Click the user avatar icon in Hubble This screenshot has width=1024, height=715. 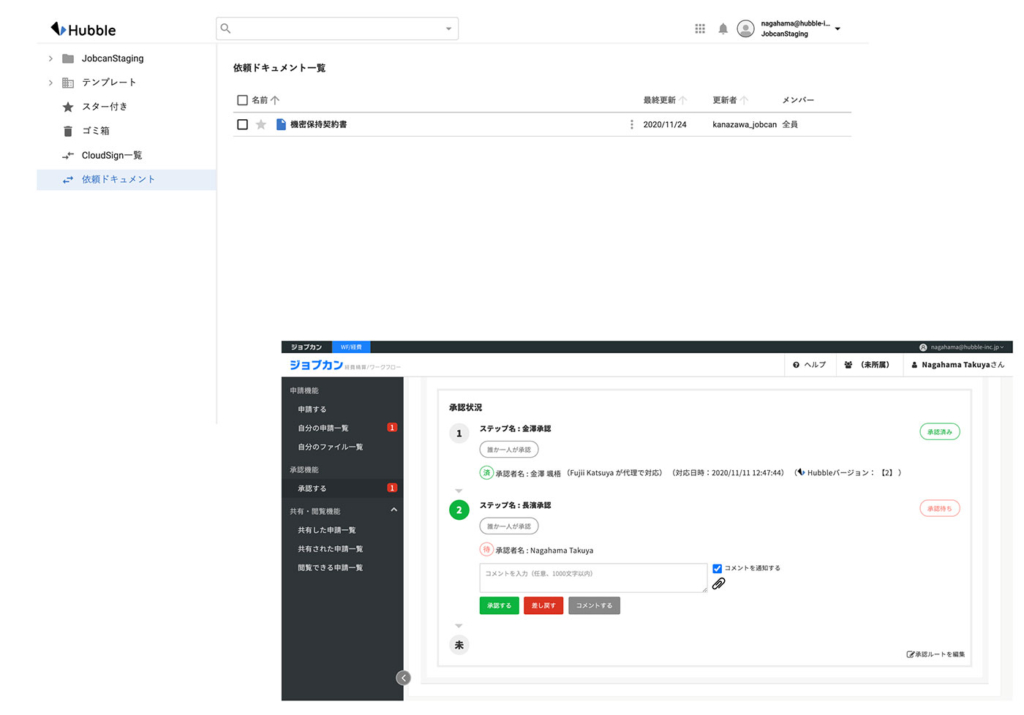(746, 29)
